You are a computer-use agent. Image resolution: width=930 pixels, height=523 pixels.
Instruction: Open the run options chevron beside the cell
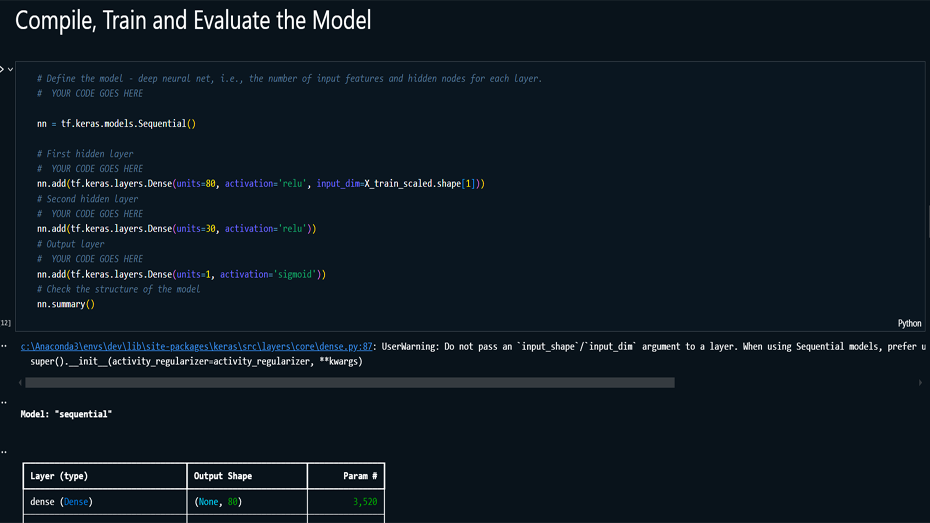[x=11, y=69]
